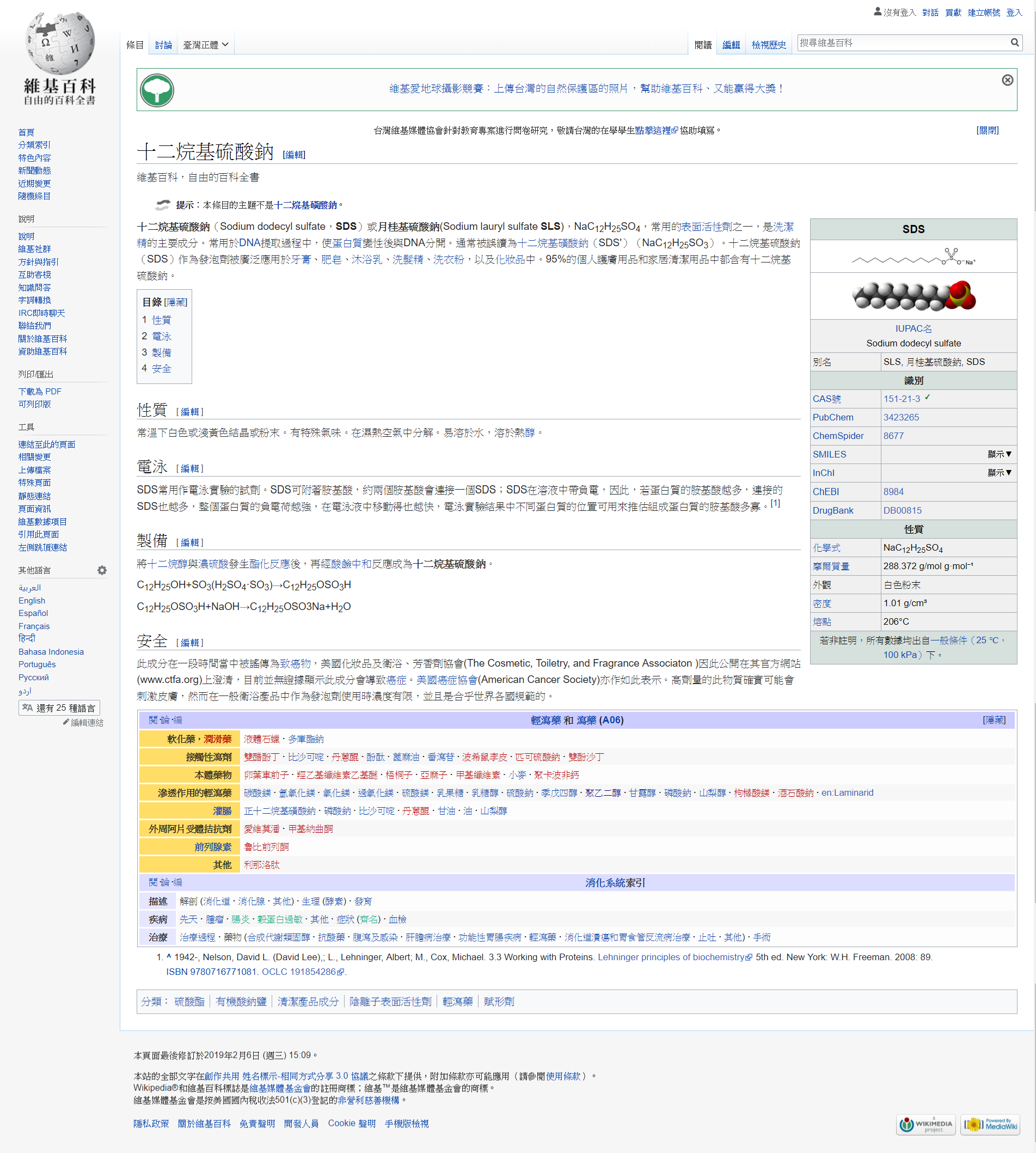Dismiss the banner with the X icon
This screenshot has width=1036, height=1153.
1007,80
